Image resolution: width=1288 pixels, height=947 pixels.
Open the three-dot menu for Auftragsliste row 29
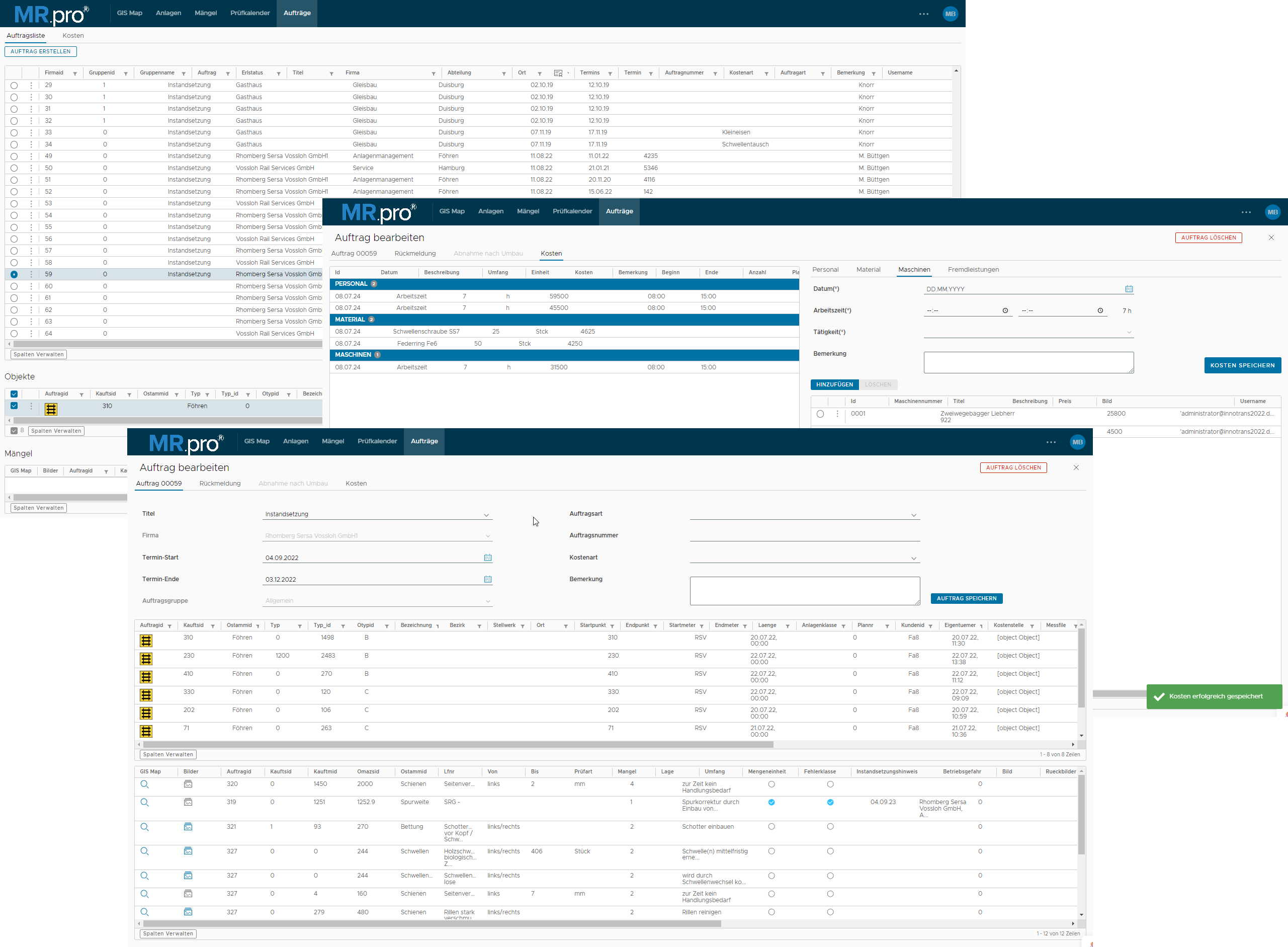[x=31, y=85]
